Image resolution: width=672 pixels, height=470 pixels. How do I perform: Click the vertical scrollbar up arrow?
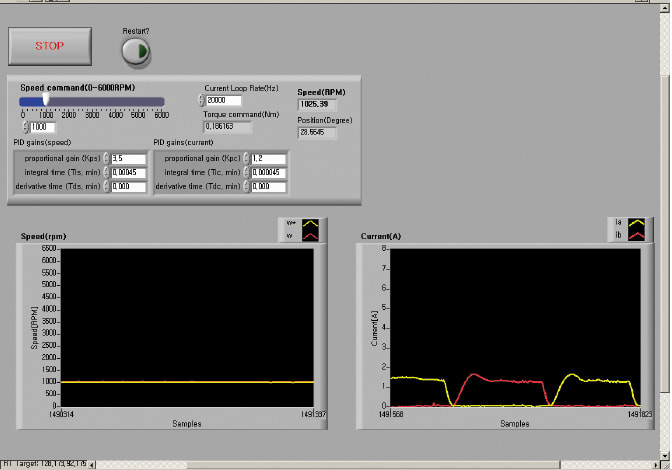(665, 9)
